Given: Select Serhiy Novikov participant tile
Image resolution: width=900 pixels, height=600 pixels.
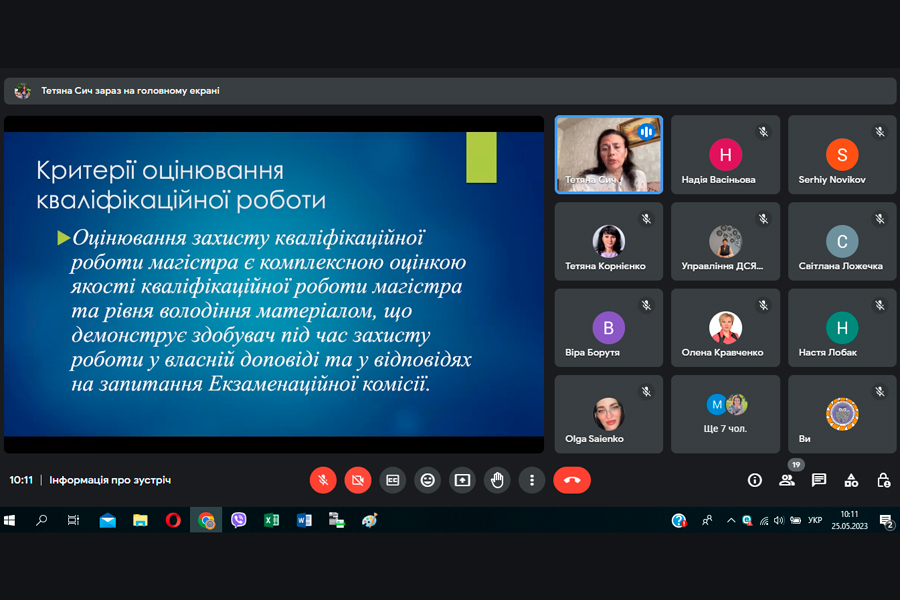Looking at the screenshot, I should coord(842,154).
